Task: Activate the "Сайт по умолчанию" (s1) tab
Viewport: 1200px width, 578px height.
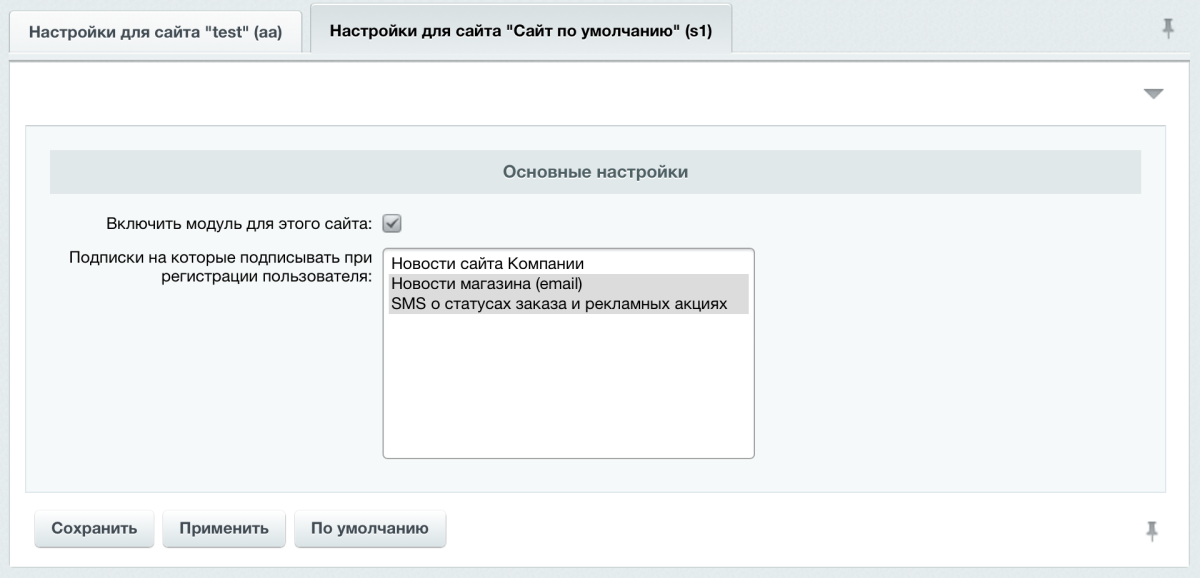Action: (525, 31)
